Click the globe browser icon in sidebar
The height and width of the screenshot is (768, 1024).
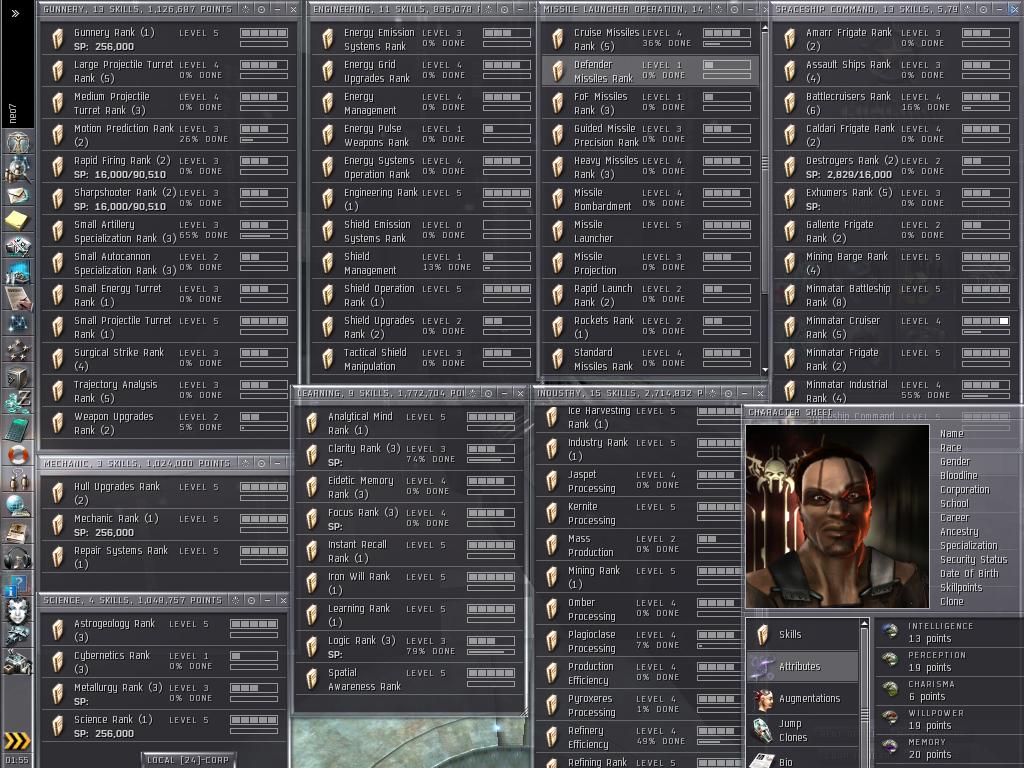(x=18, y=506)
